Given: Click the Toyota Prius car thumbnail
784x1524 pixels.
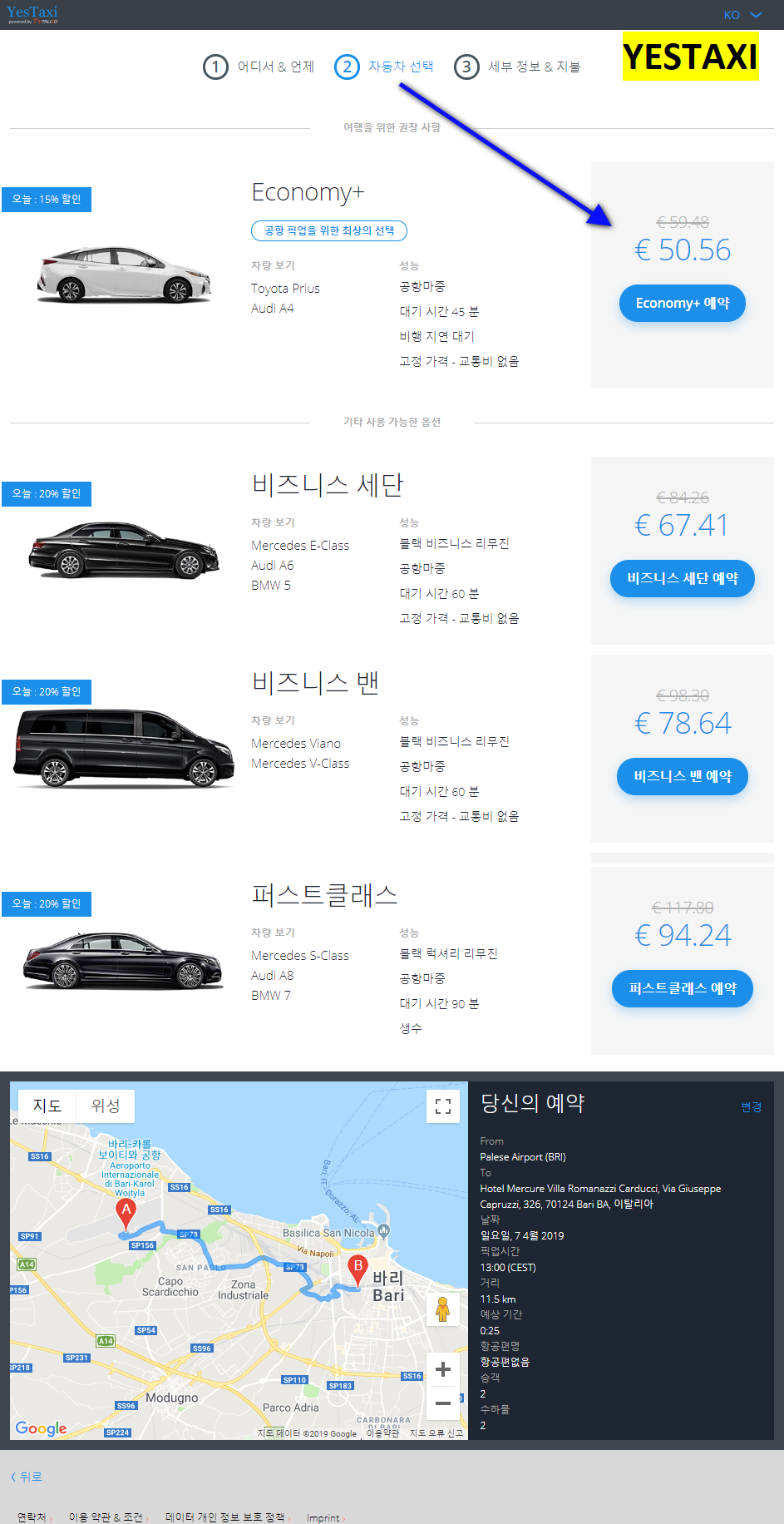Looking at the screenshot, I should click(124, 275).
